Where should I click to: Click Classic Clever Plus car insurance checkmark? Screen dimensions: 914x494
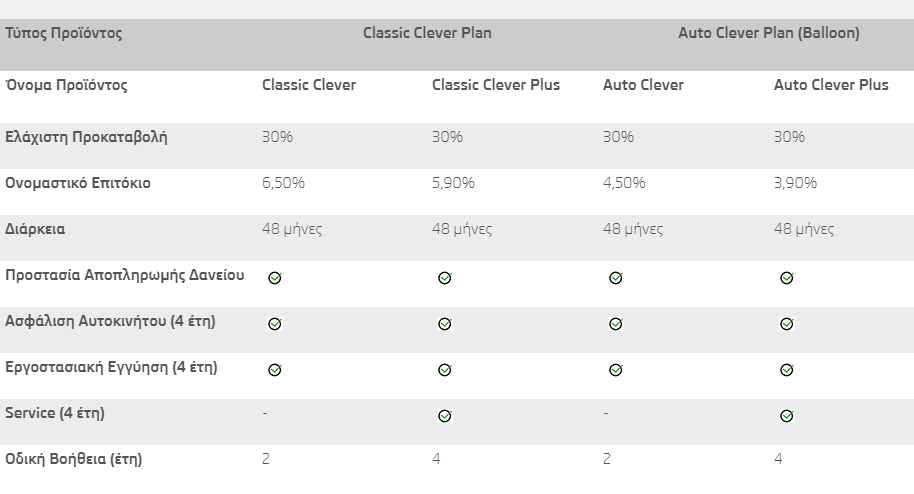(445, 324)
